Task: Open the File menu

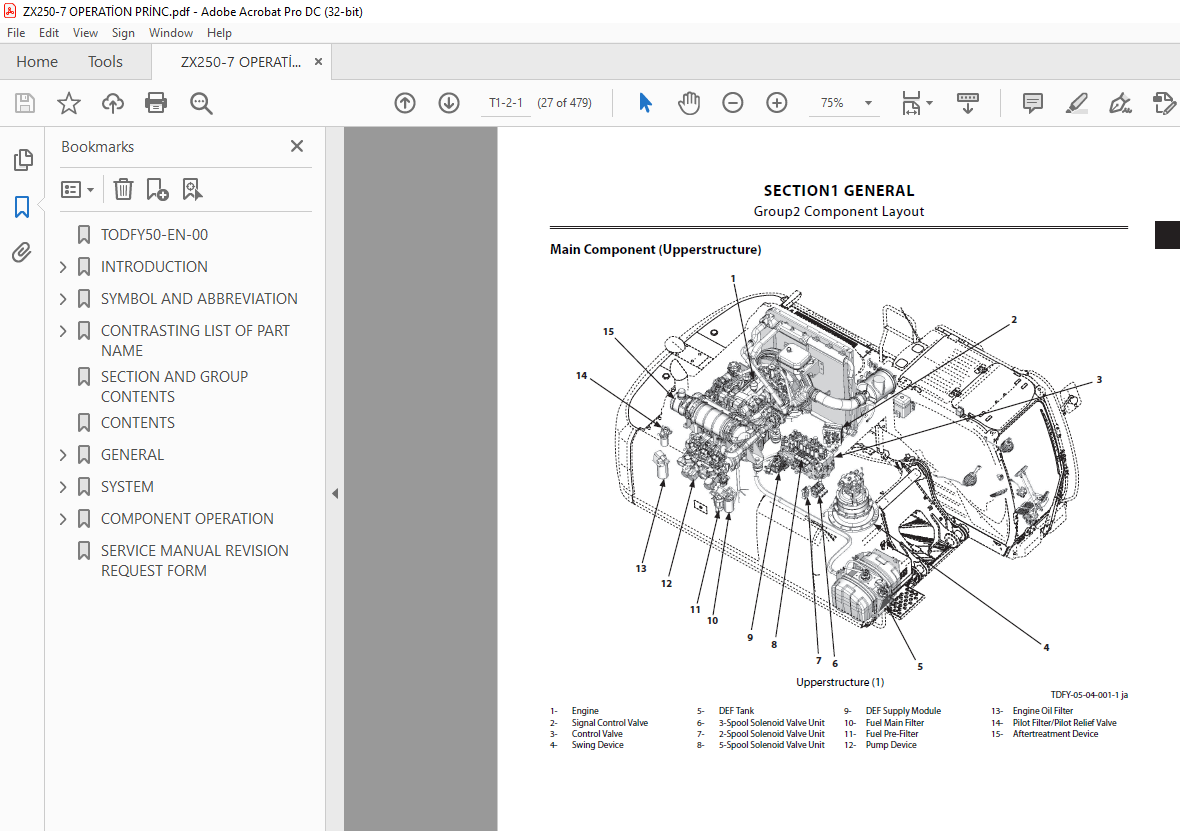Action: click(x=16, y=33)
